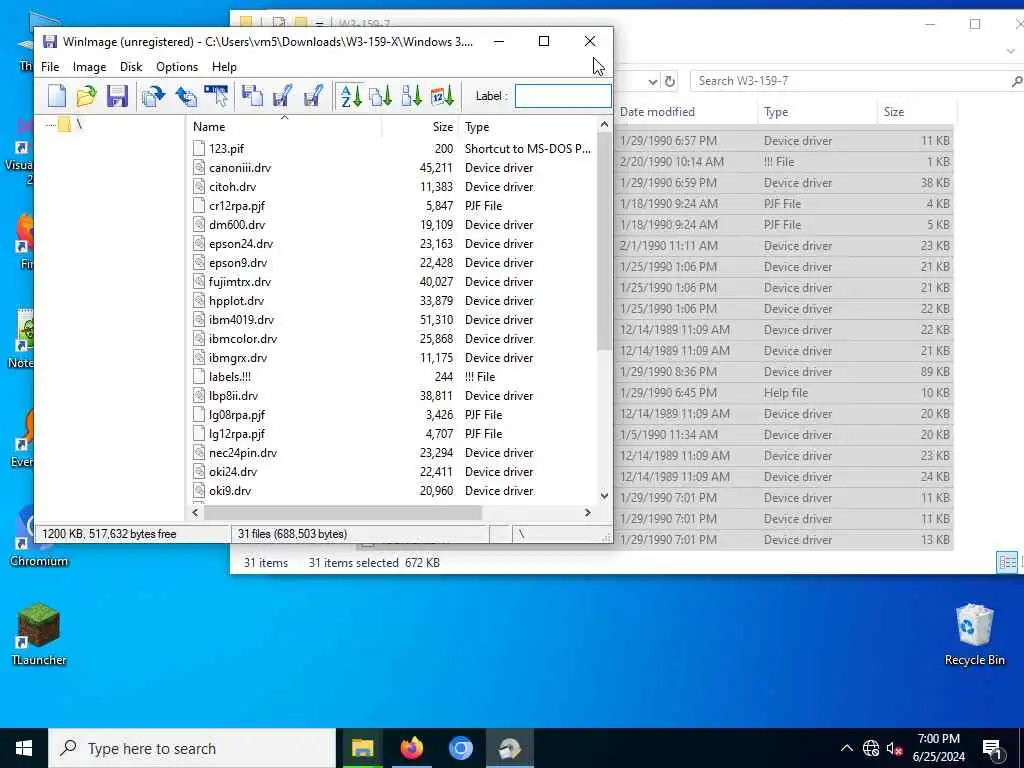
Task: Select citoh.drv in file list
Action: (232, 187)
